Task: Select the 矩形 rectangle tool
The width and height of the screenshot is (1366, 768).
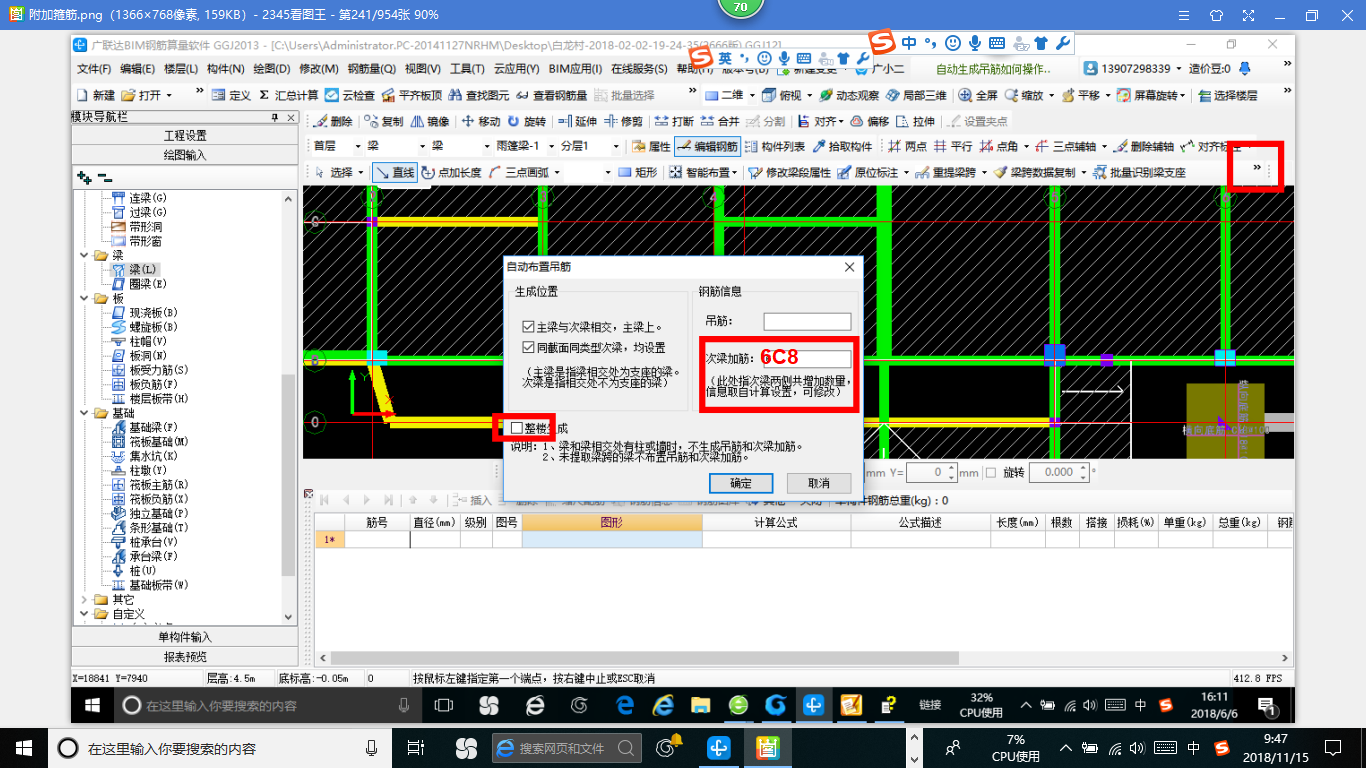Action: [x=638, y=172]
